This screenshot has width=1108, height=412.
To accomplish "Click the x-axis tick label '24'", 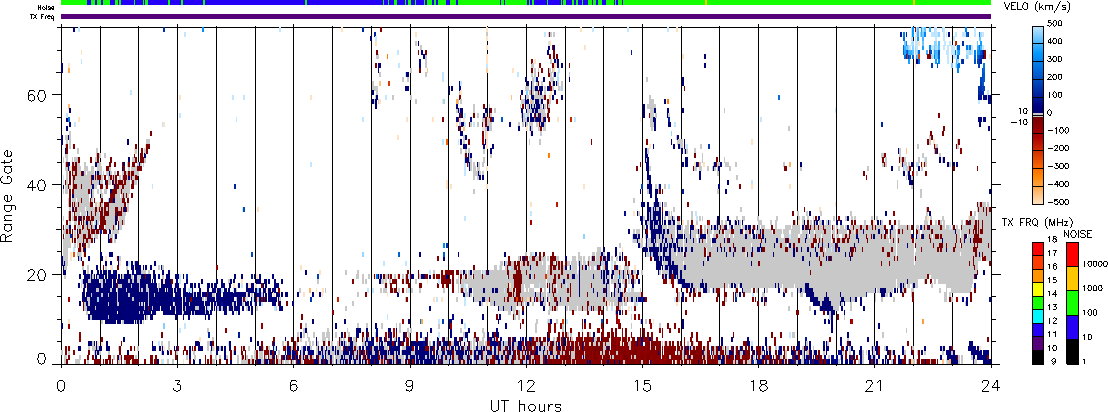I will 991,387.
